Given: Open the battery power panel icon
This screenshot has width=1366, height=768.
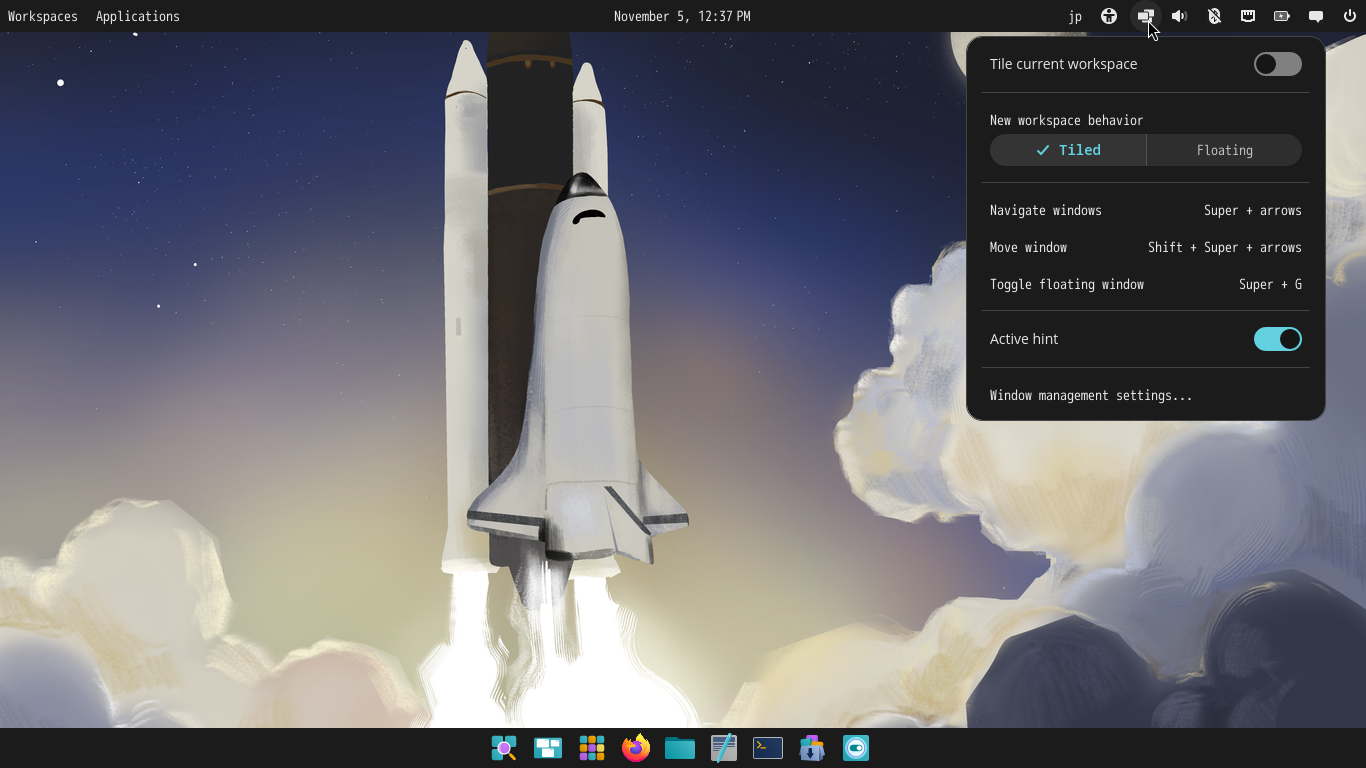Looking at the screenshot, I should click(x=1282, y=16).
